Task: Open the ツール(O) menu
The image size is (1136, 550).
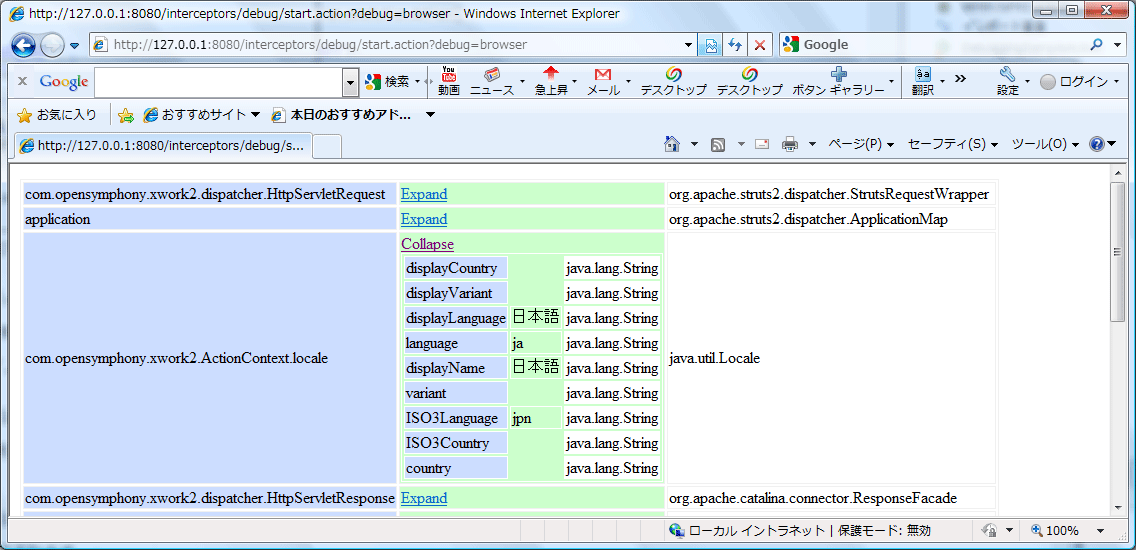Action: 1045,144
